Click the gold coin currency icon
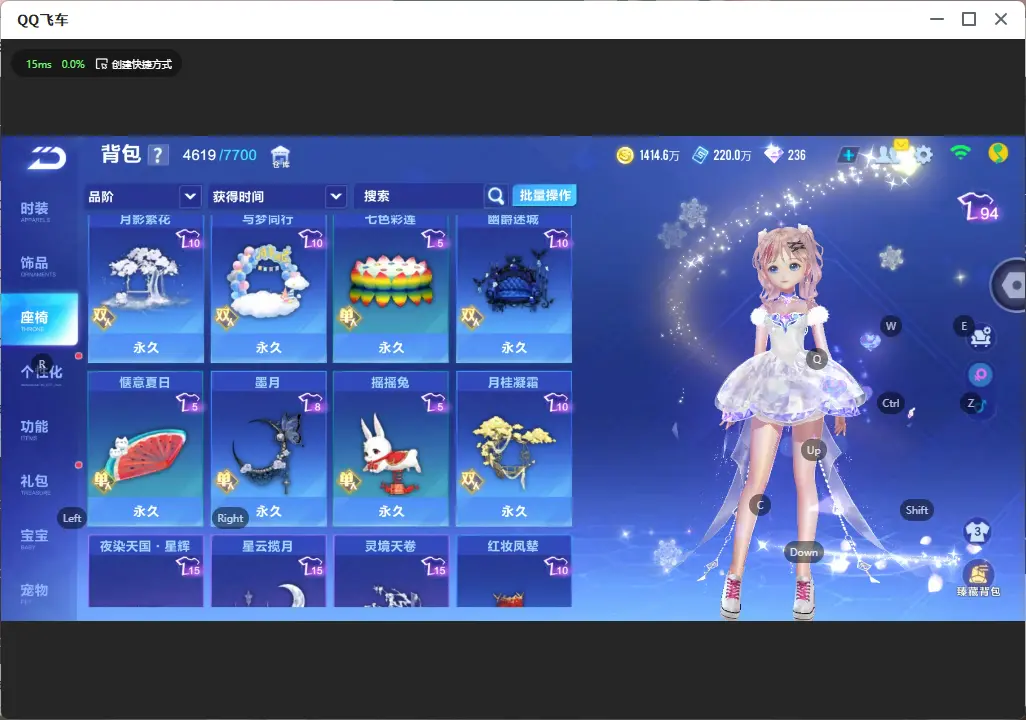1026x720 pixels. [625, 155]
